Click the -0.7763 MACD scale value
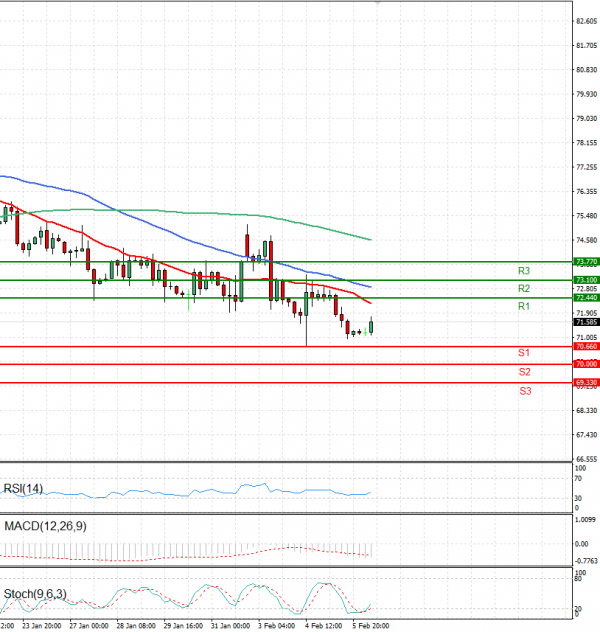Viewport: 600px width, 632px height. pyautogui.click(x=586, y=561)
